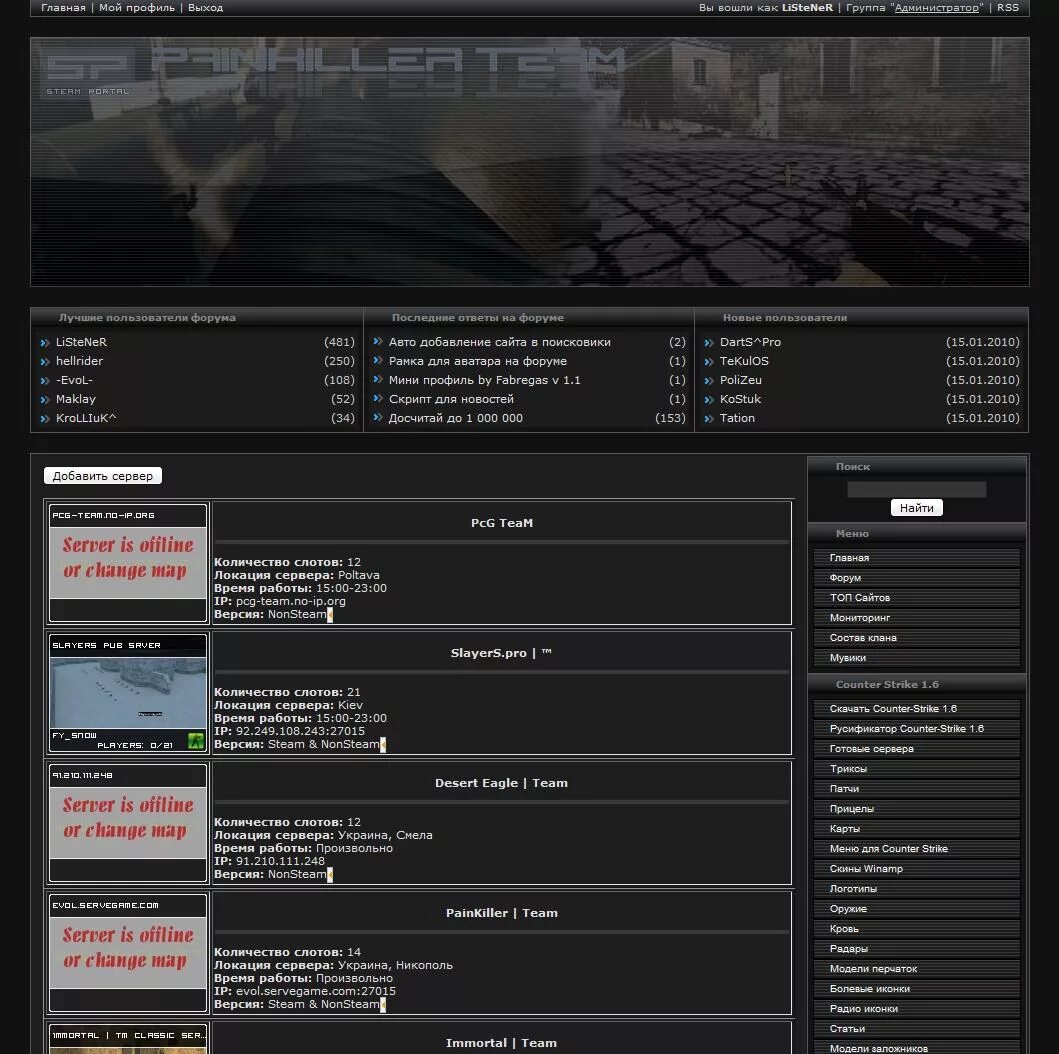This screenshot has width=1059, height=1054.
Task: Open new user PoliZeu profile
Action: [741, 380]
